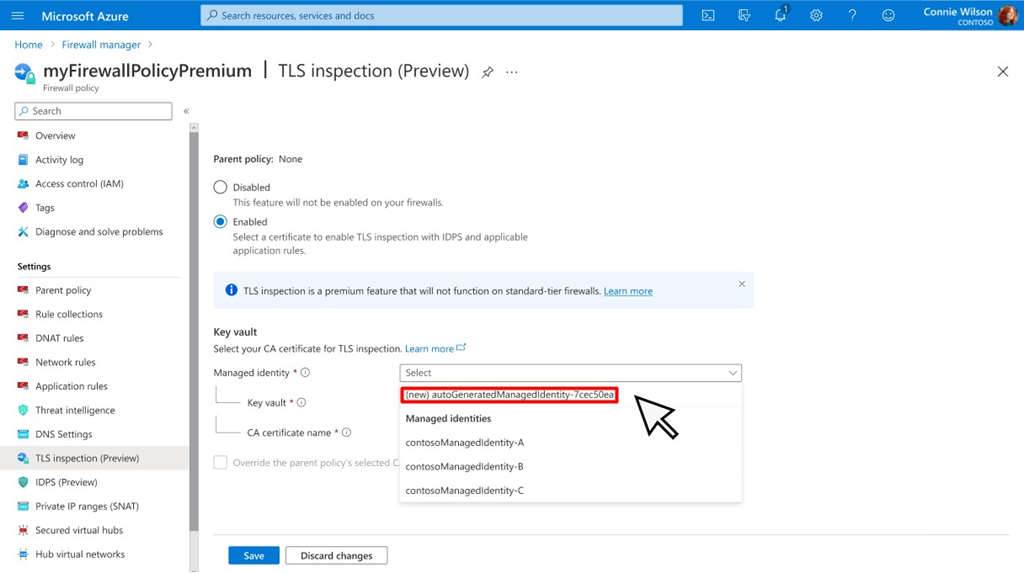Image resolution: width=1024 pixels, height=573 pixels.
Task: Pick contosoManagedIdentity-B from the list
Action: (464, 467)
